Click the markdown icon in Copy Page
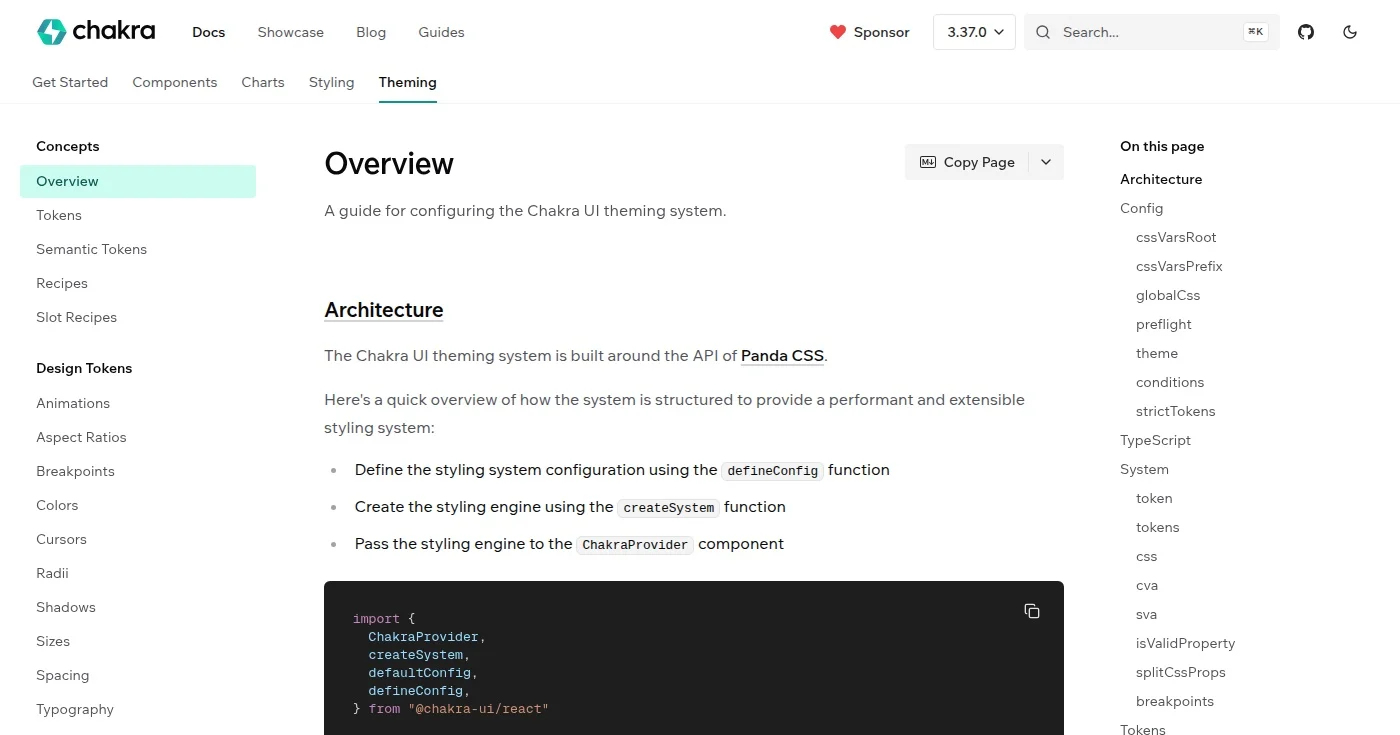Viewport: 1400px width, 735px height. point(928,162)
